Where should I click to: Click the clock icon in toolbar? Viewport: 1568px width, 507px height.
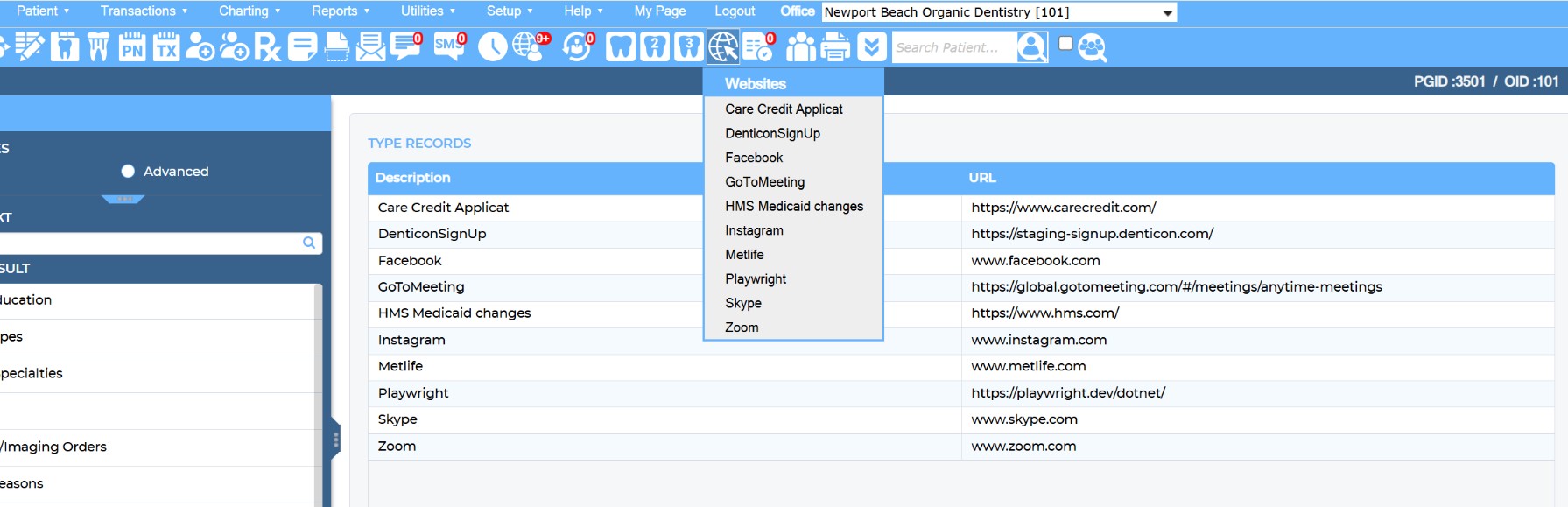(x=492, y=46)
